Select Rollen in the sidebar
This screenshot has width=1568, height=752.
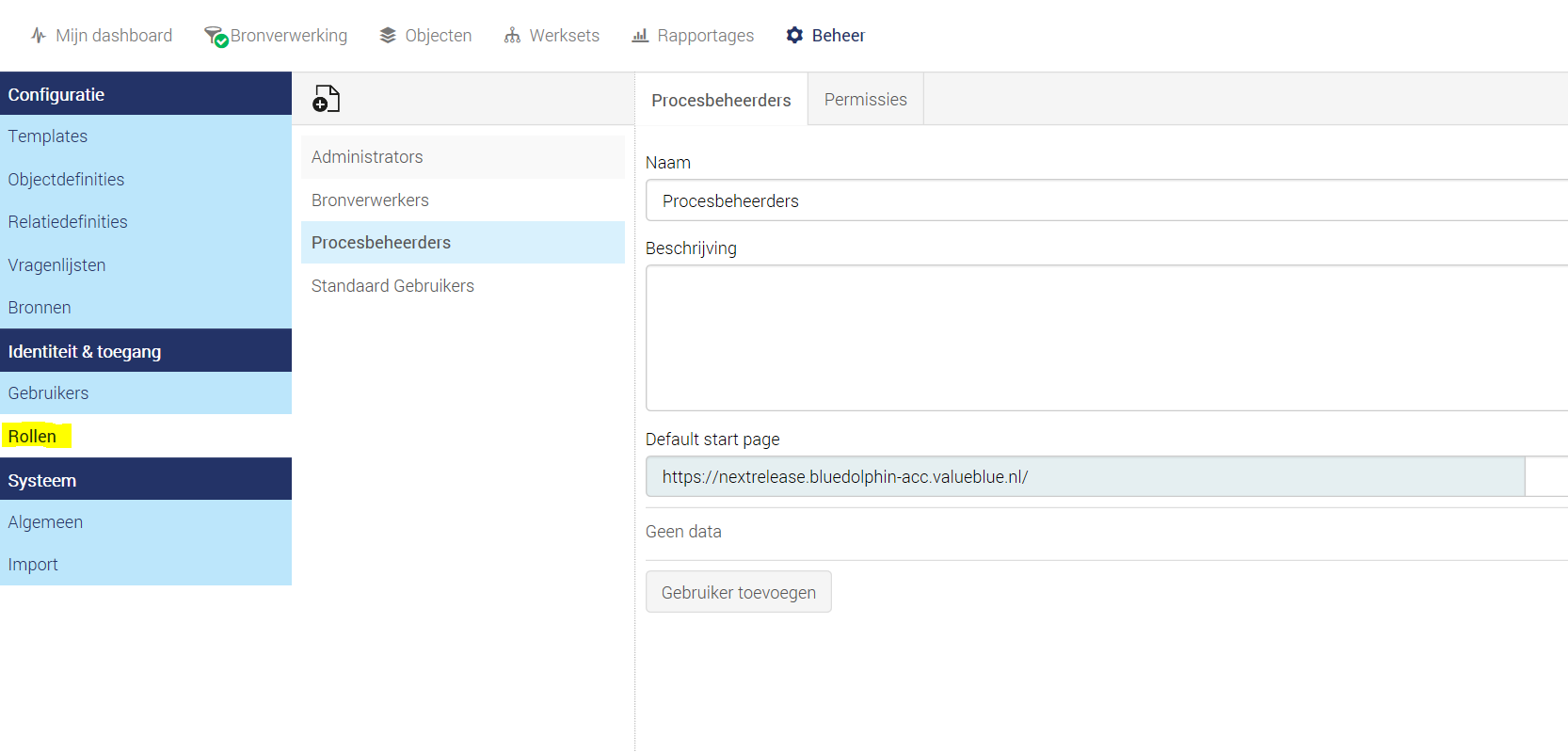(x=146, y=436)
